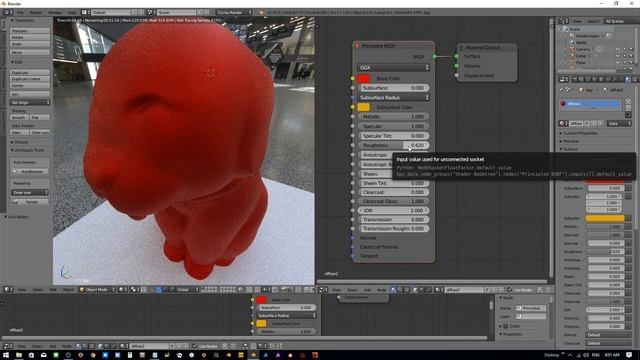
Task: Click the Rotate button in tool shelf
Action: click(30, 37)
